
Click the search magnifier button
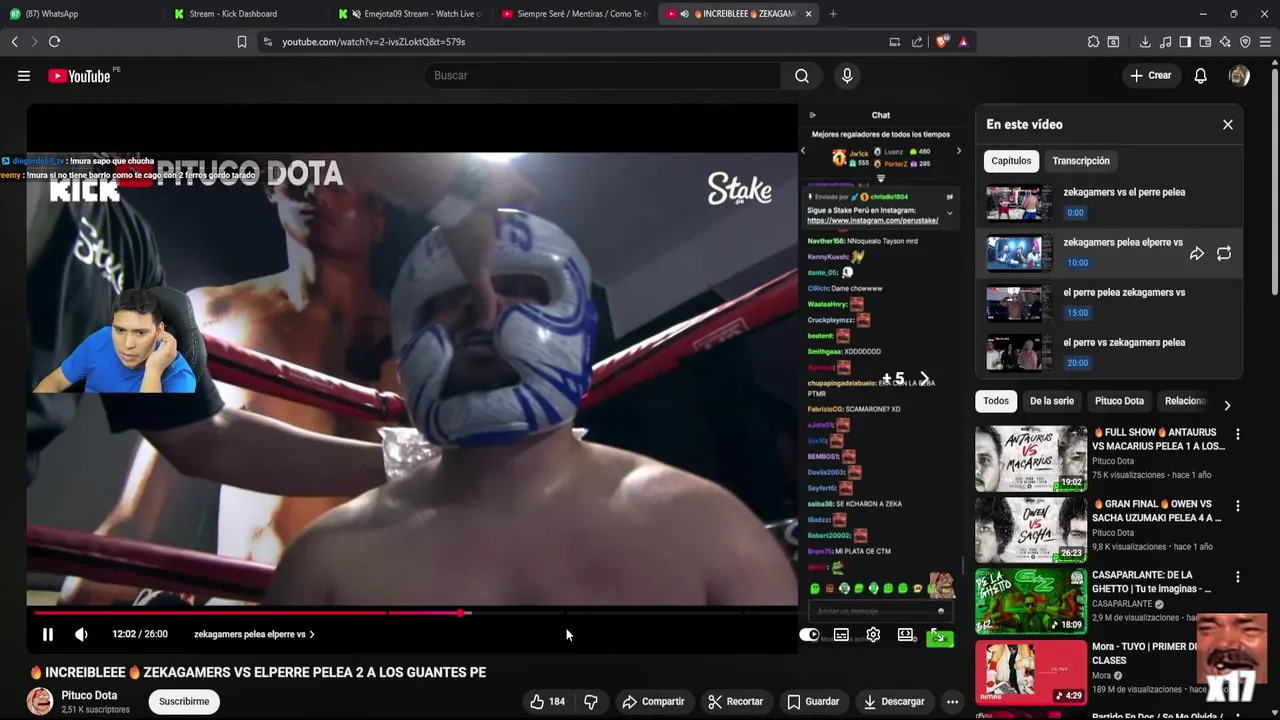tap(802, 76)
